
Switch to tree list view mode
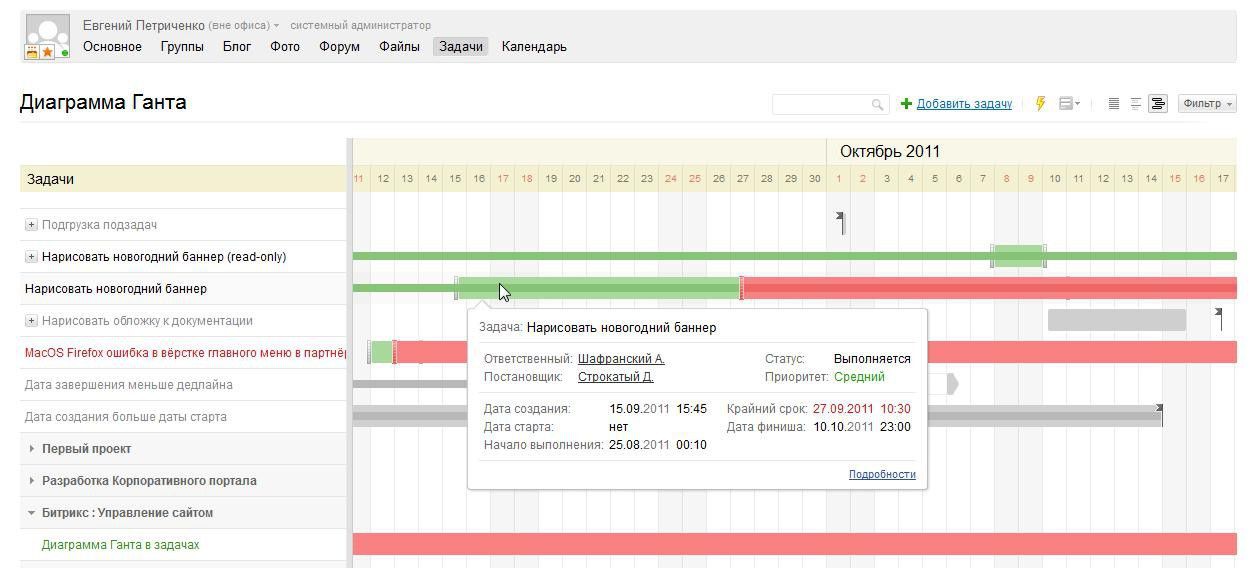[1136, 103]
